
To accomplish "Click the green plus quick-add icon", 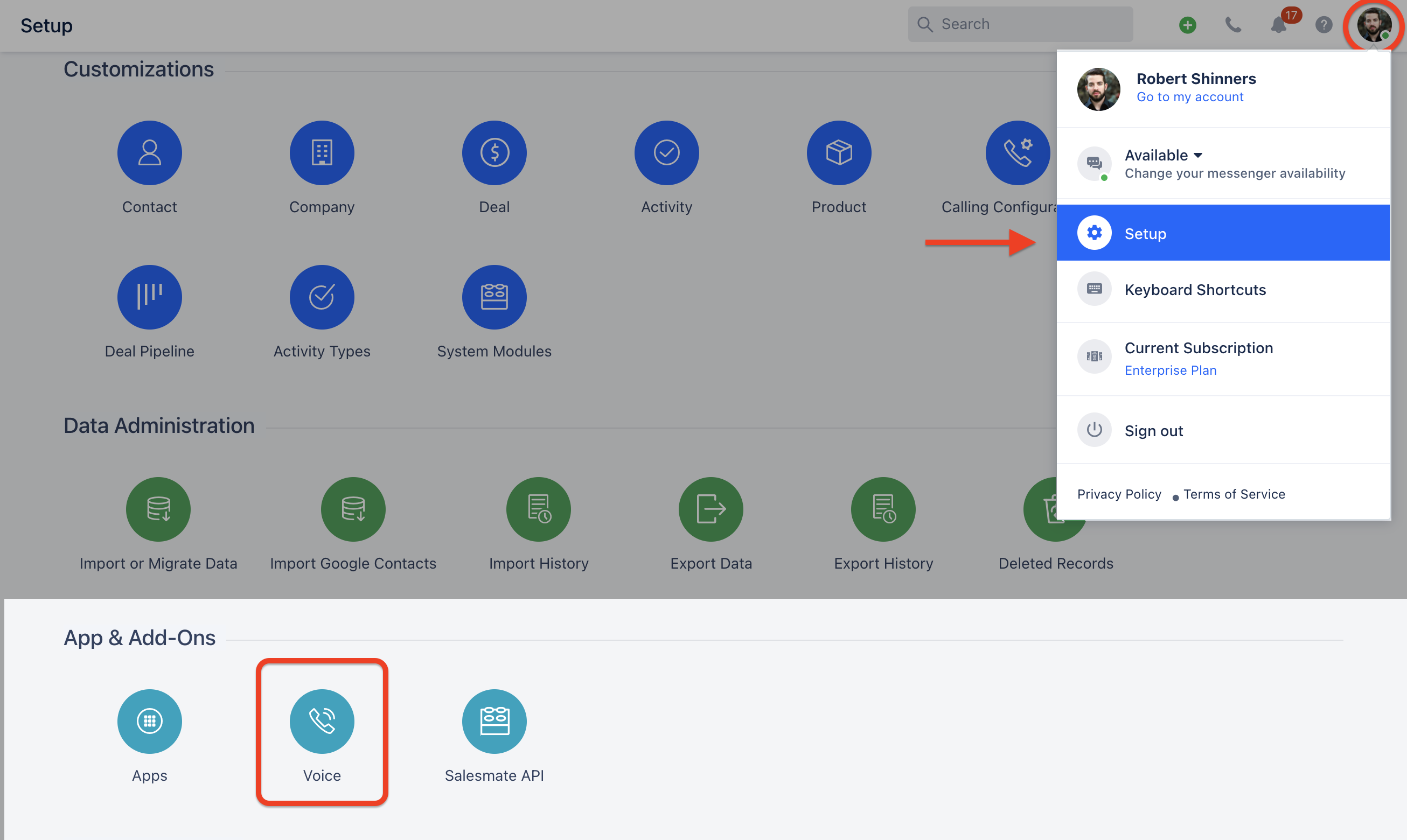I will pos(1187,25).
